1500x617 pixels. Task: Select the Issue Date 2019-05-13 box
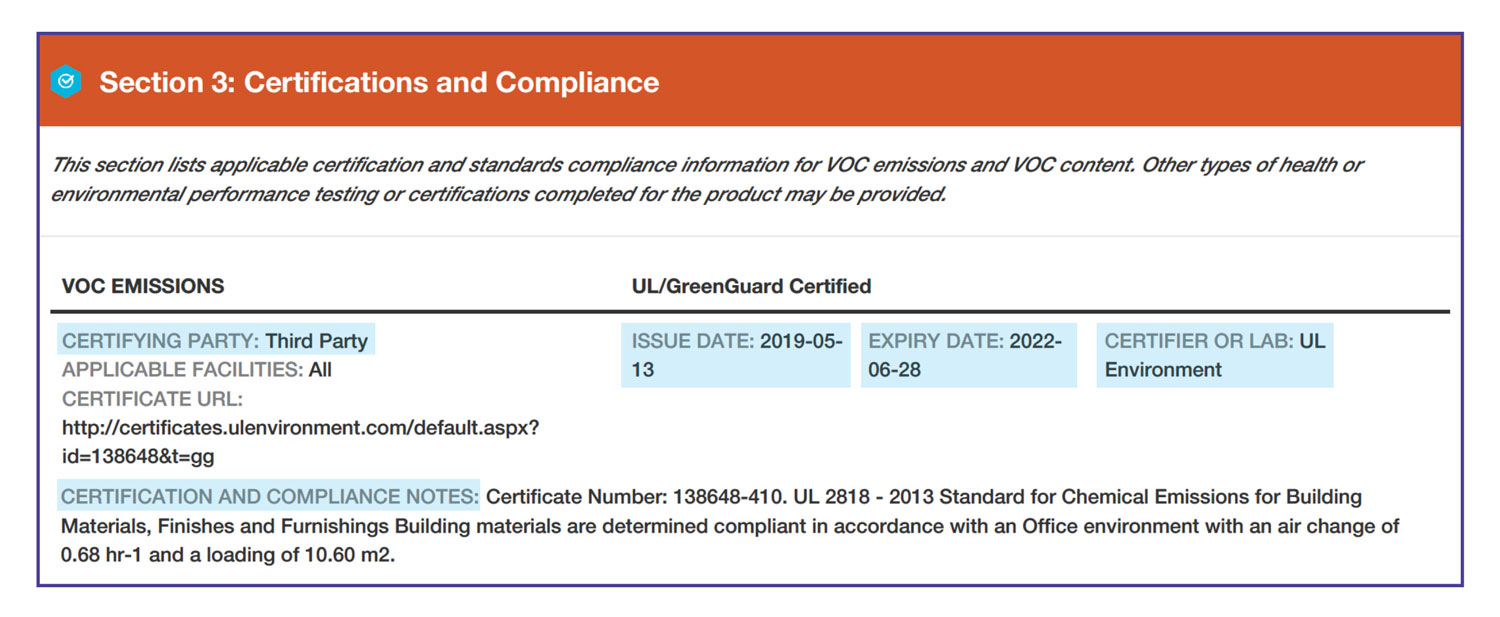tap(736, 355)
